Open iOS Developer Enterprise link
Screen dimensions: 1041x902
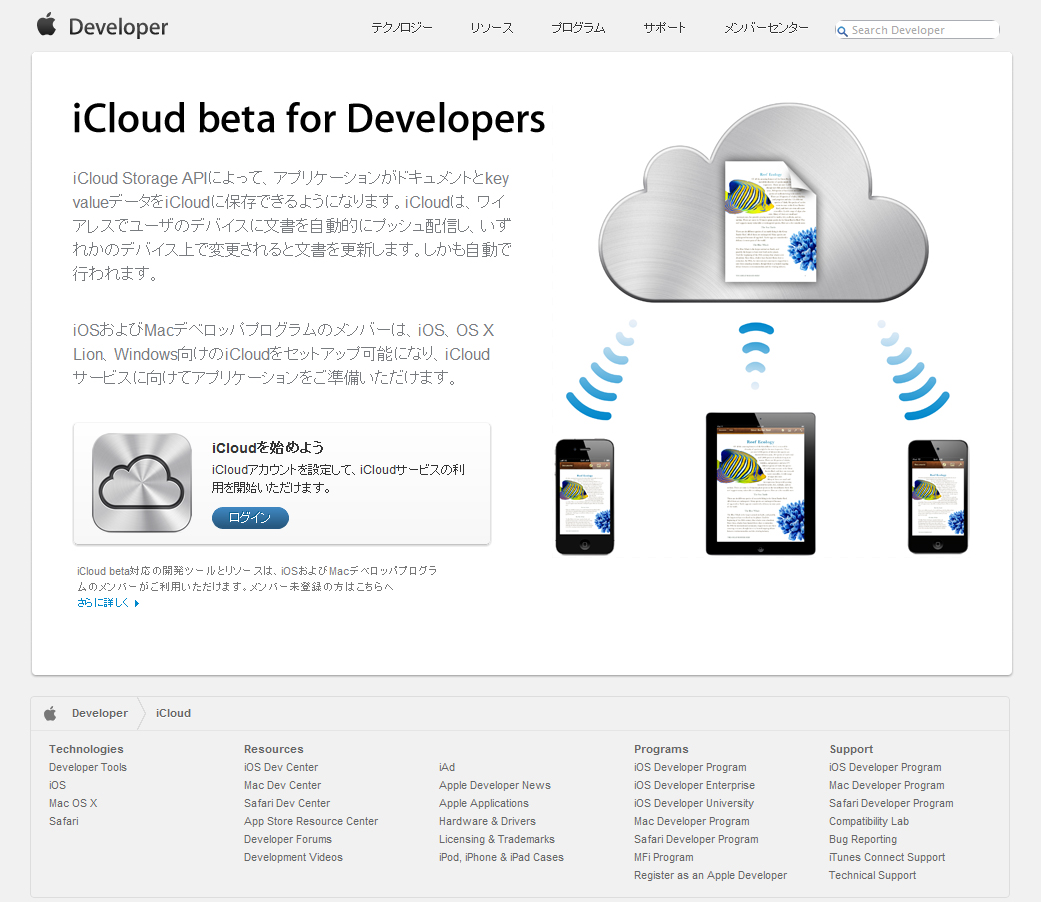(694, 785)
